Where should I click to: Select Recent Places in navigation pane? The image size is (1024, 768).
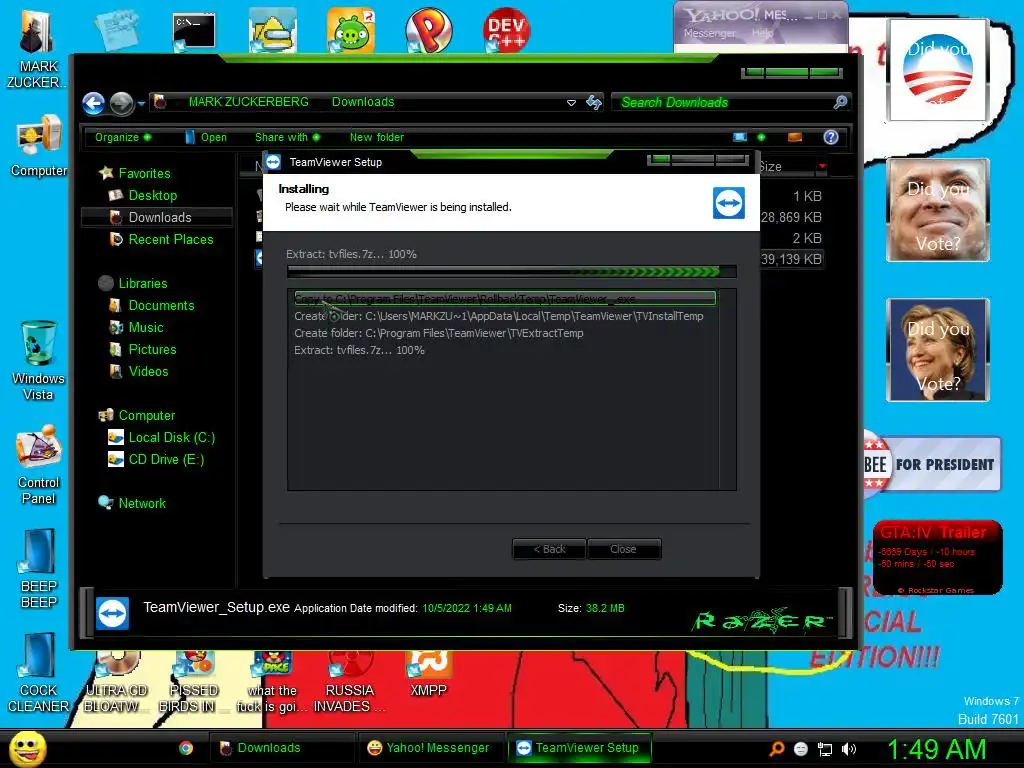pyautogui.click(x=161, y=239)
